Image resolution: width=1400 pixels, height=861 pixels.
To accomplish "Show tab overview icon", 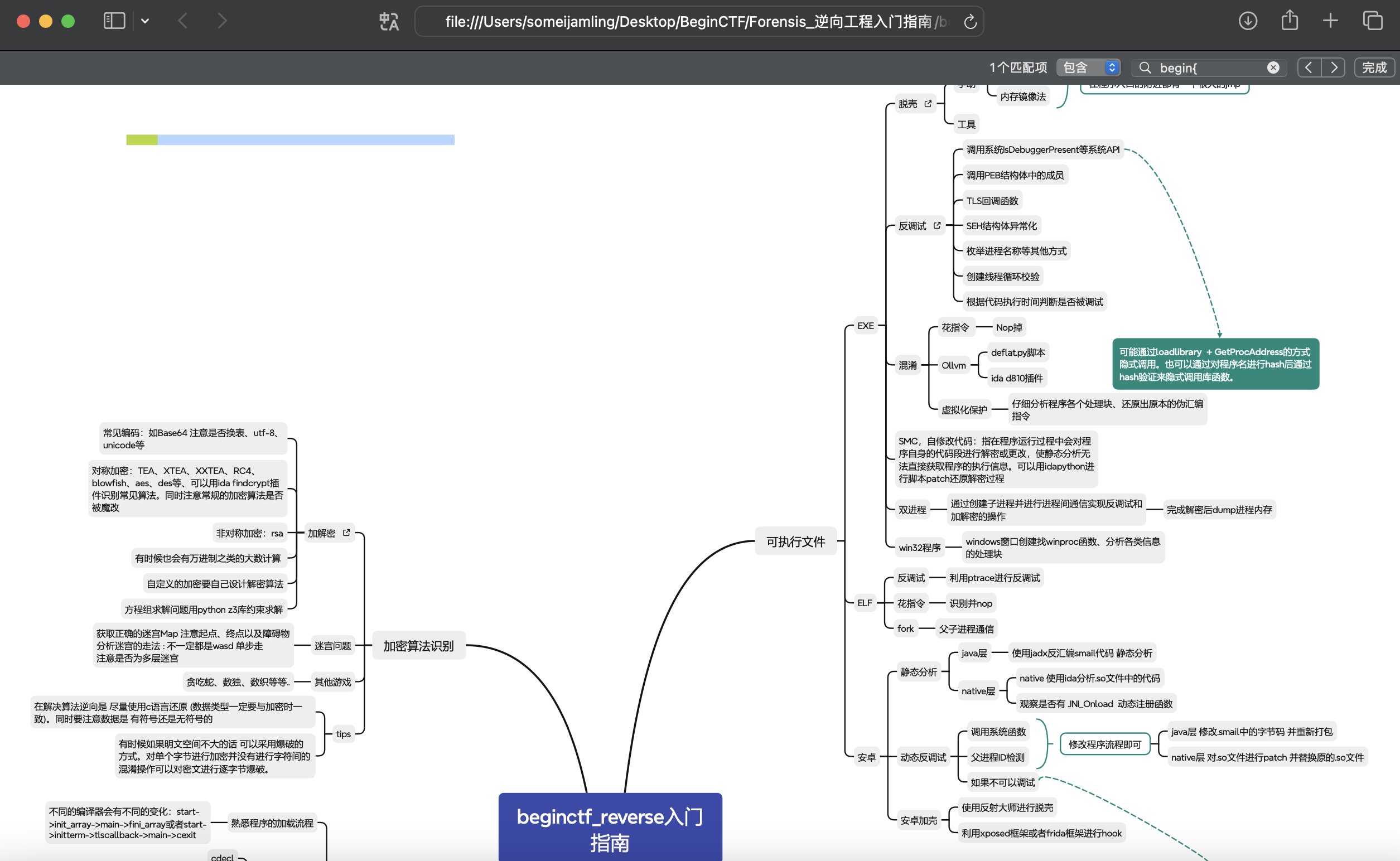I will click(1373, 21).
